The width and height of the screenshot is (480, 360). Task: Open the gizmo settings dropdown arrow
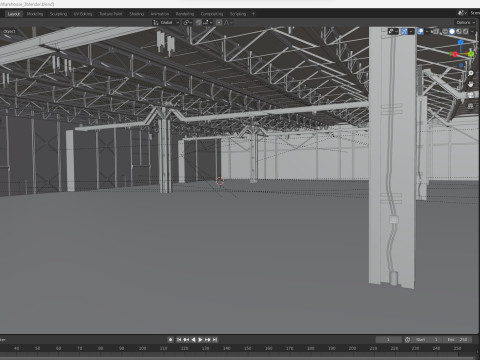pyautogui.click(x=411, y=32)
